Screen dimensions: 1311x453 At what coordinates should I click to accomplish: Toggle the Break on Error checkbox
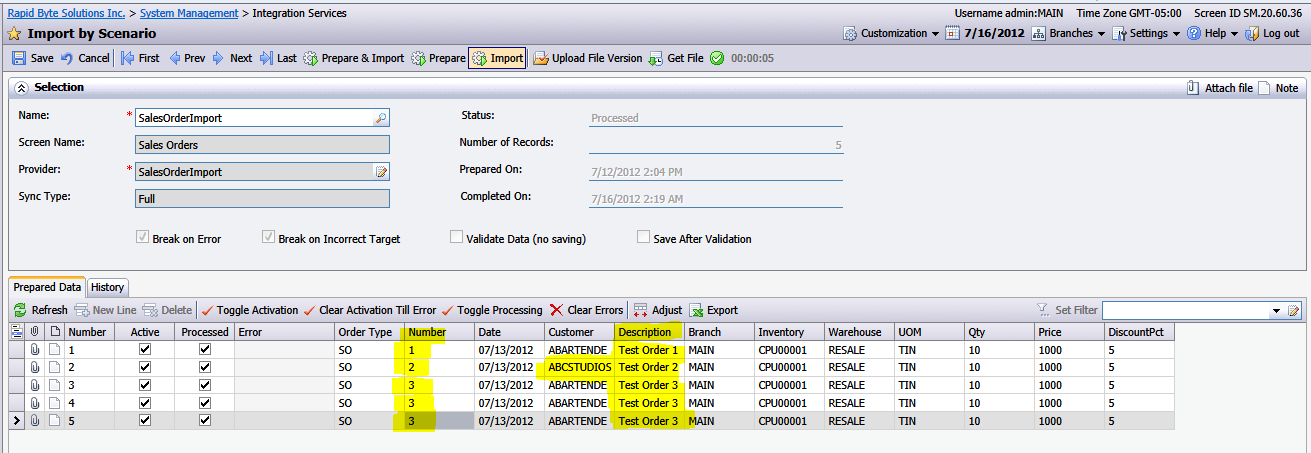click(142, 238)
